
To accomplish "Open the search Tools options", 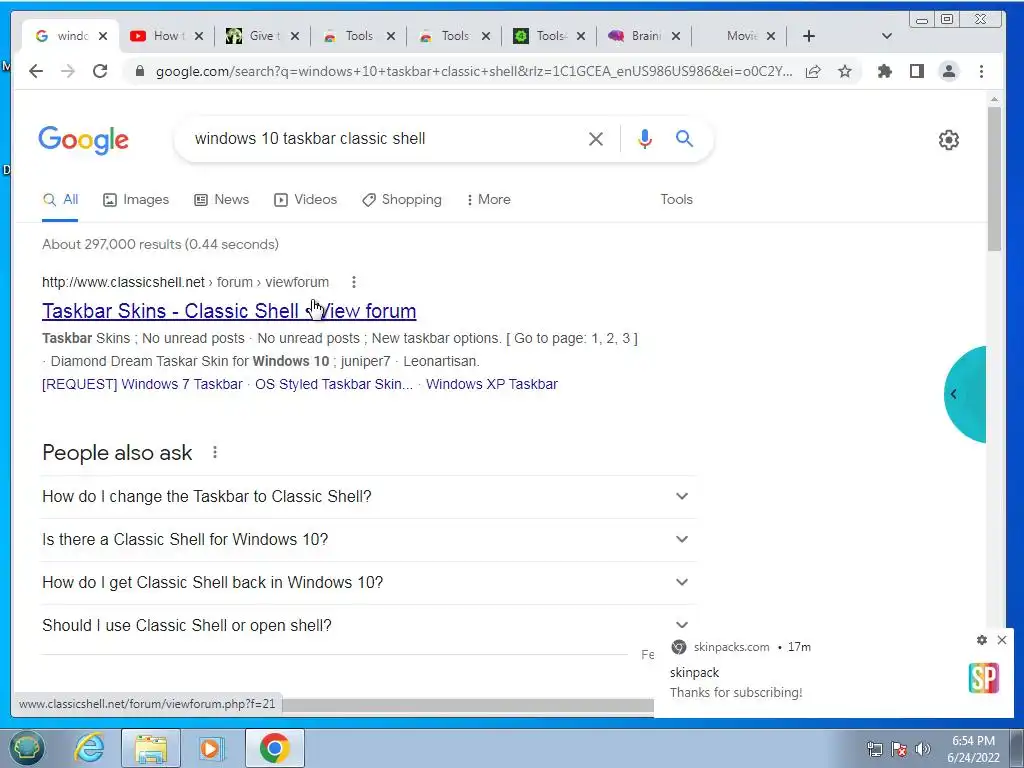I will point(676,199).
